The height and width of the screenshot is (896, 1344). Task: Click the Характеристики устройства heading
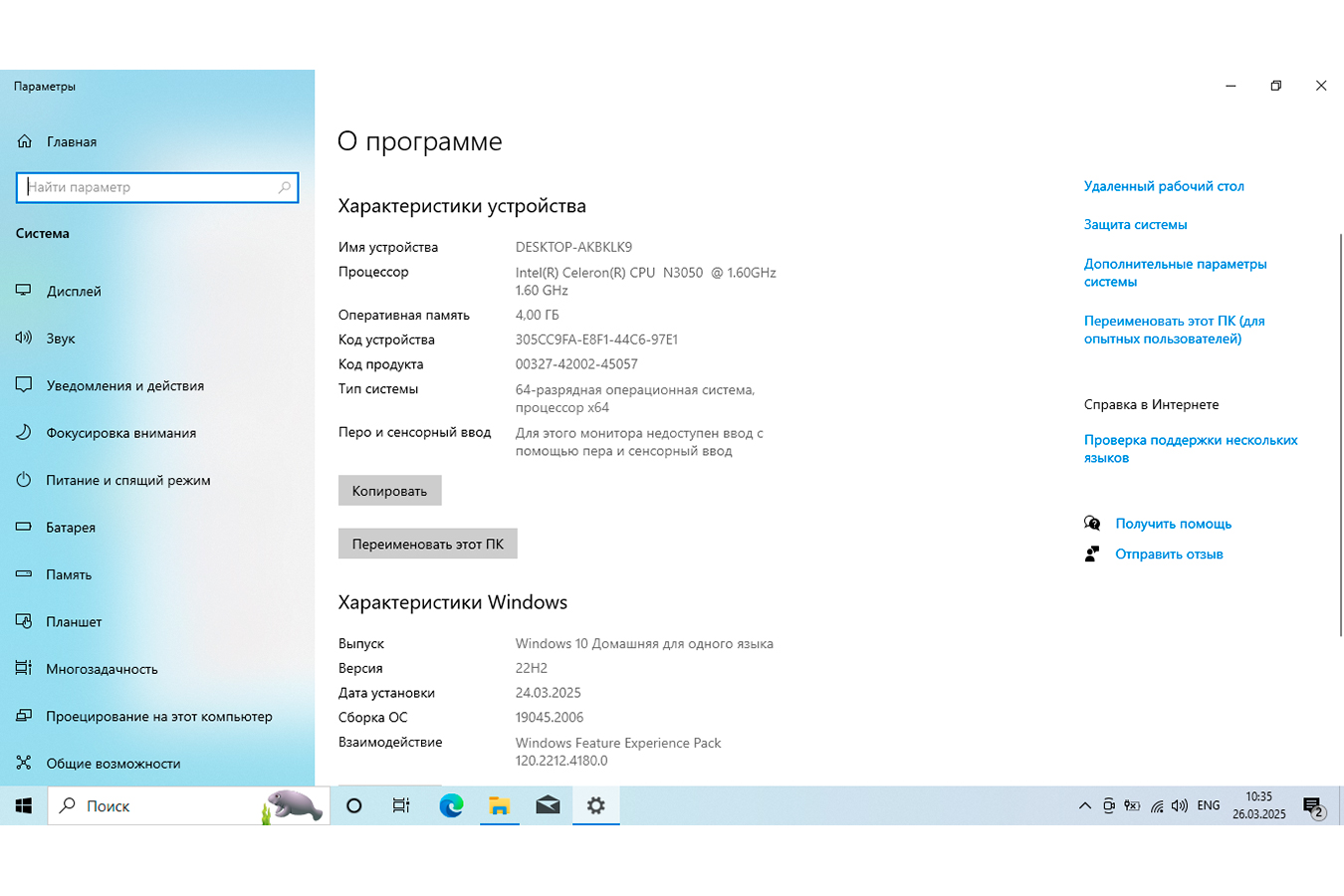(462, 206)
